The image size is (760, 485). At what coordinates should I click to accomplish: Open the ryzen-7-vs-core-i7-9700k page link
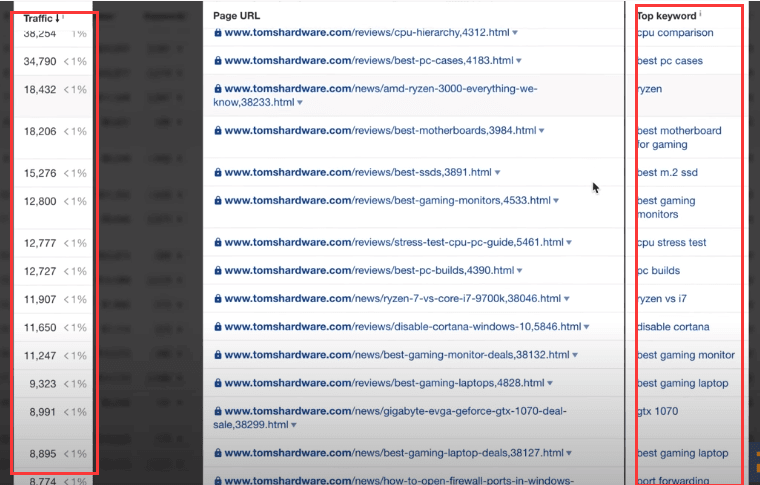(x=393, y=298)
